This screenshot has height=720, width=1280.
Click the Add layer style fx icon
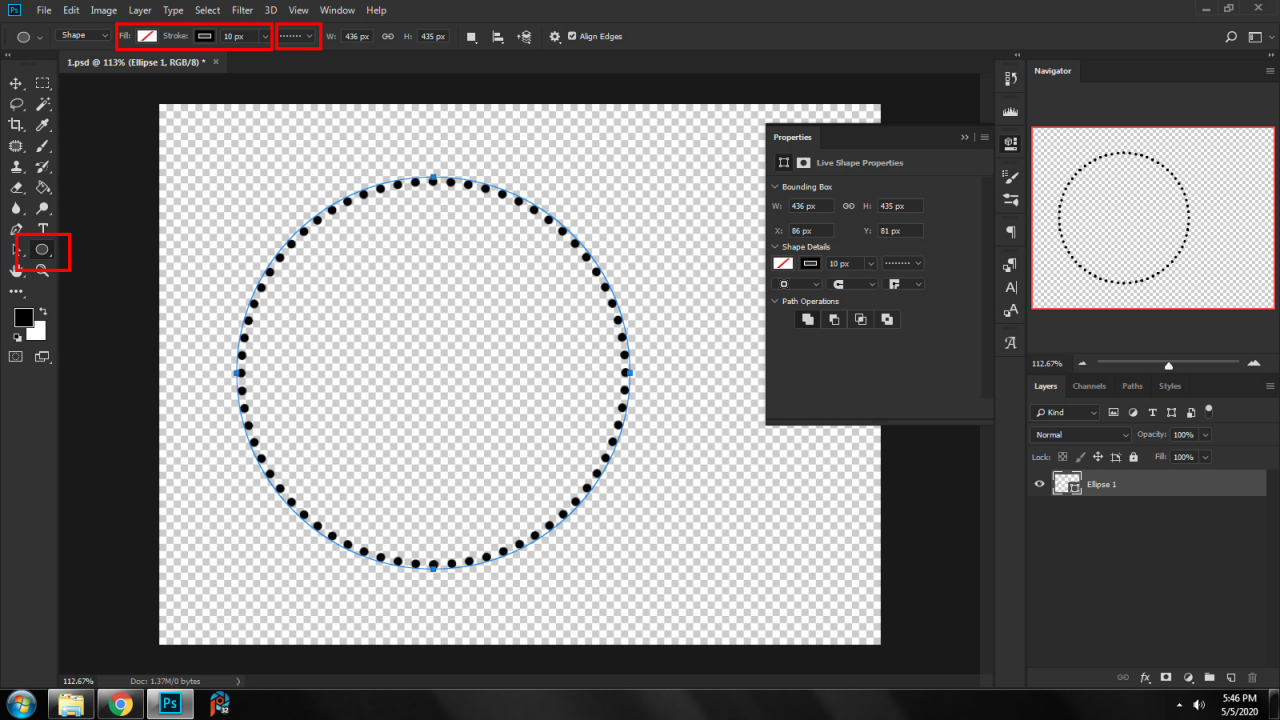coord(1146,677)
